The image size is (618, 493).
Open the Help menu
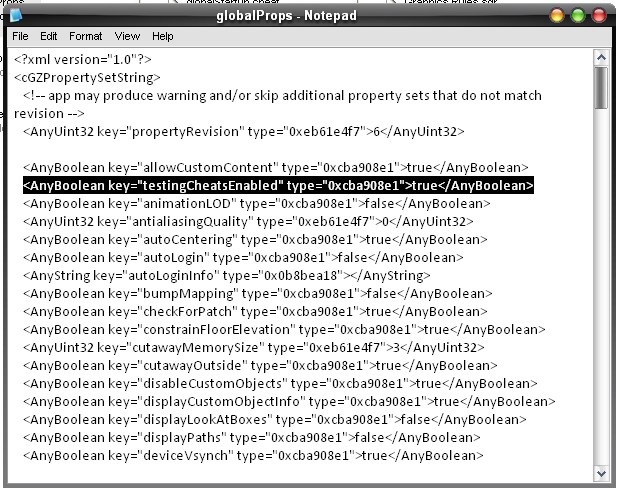tap(162, 36)
